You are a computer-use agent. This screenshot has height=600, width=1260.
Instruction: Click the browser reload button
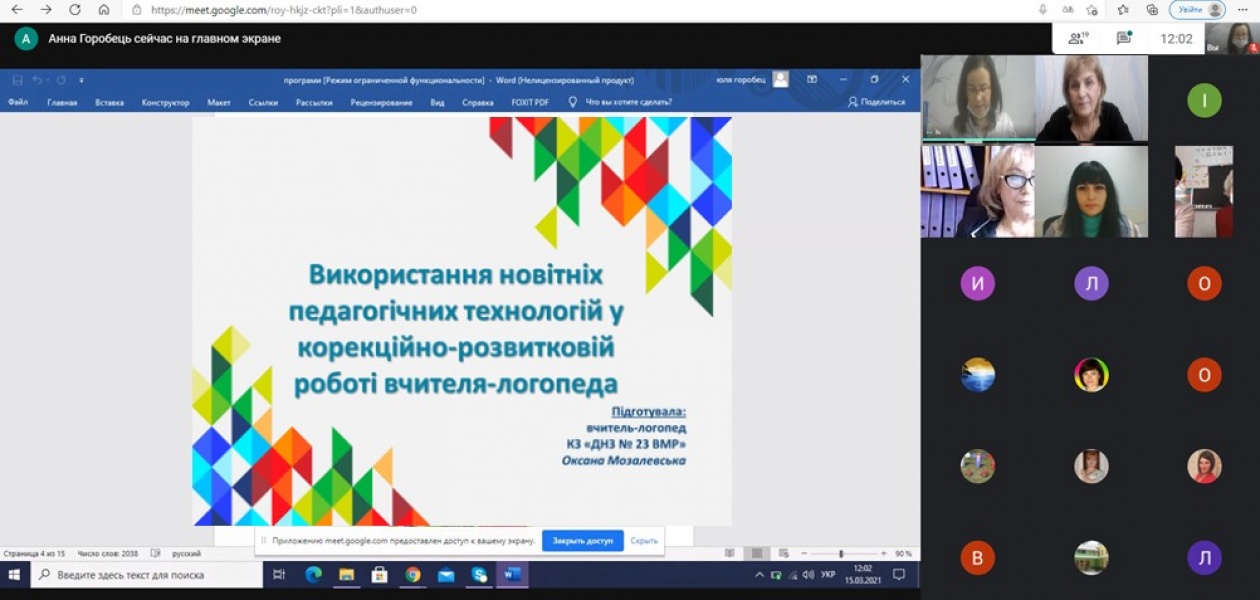[75, 10]
